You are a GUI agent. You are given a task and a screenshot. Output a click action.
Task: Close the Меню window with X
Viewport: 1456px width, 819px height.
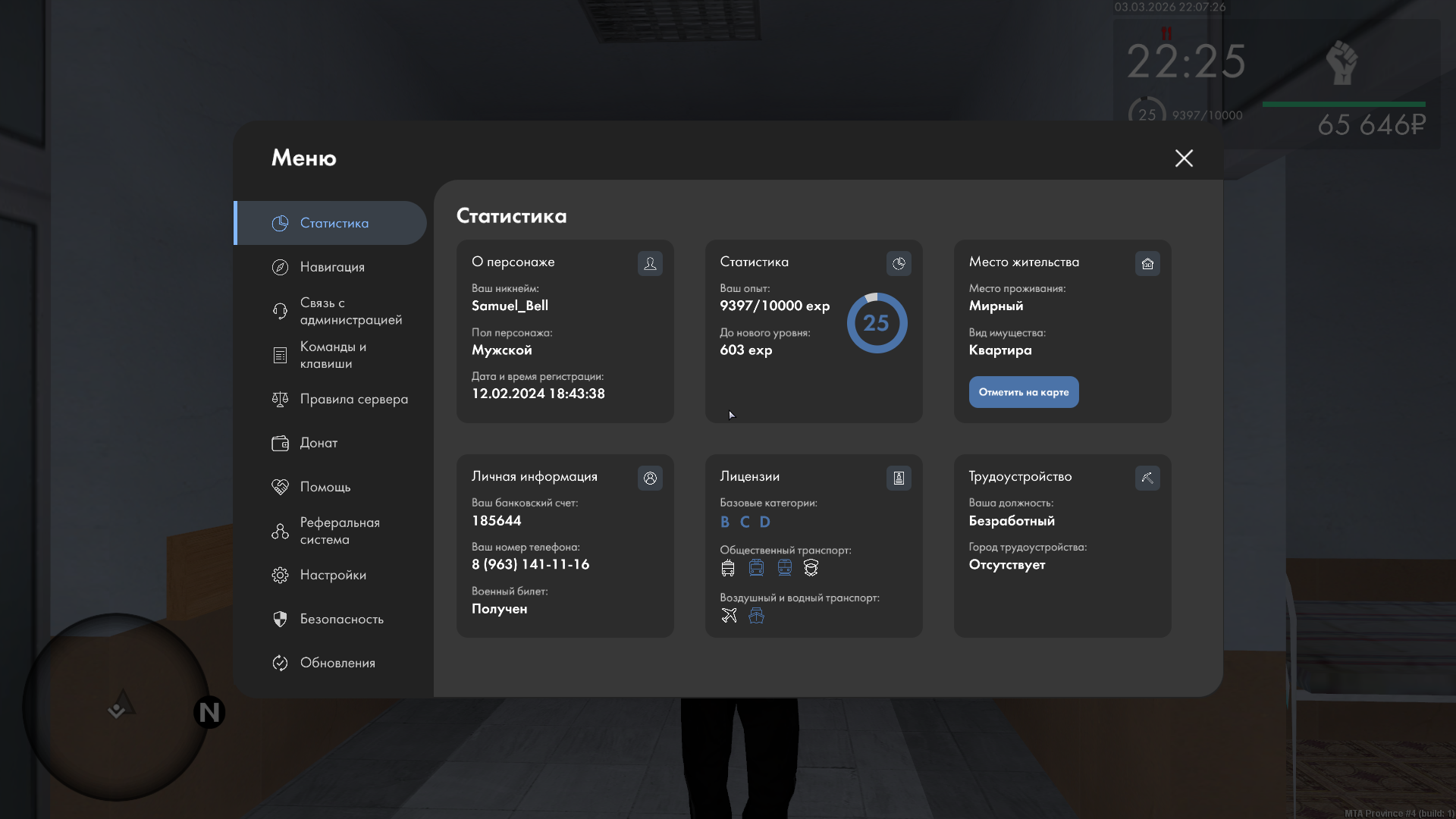(1184, 158)
